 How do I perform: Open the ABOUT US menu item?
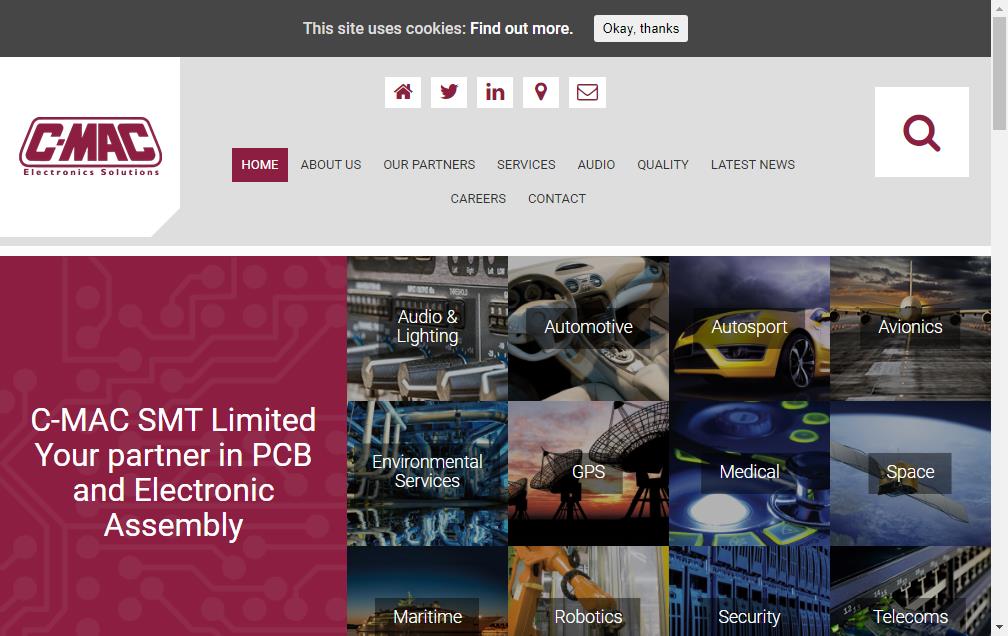tap(331, 165)
